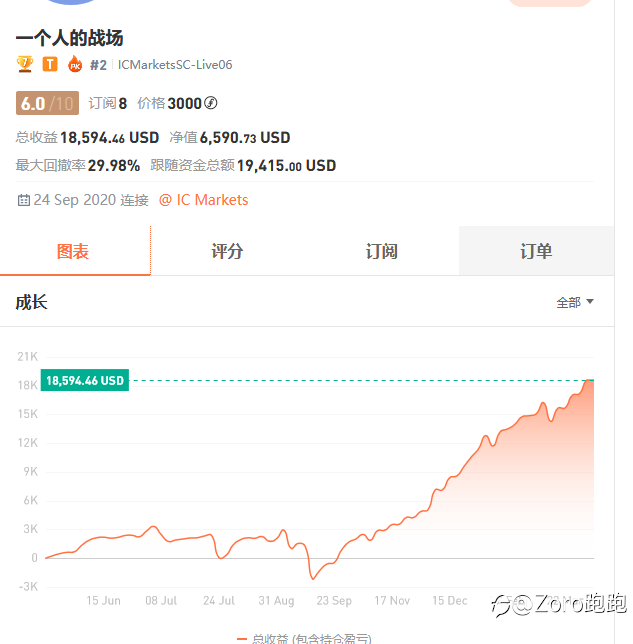Switch to the 评分 tab
Image resolution: width=633 pixels, height=644 pixels.
coord(227,251)
